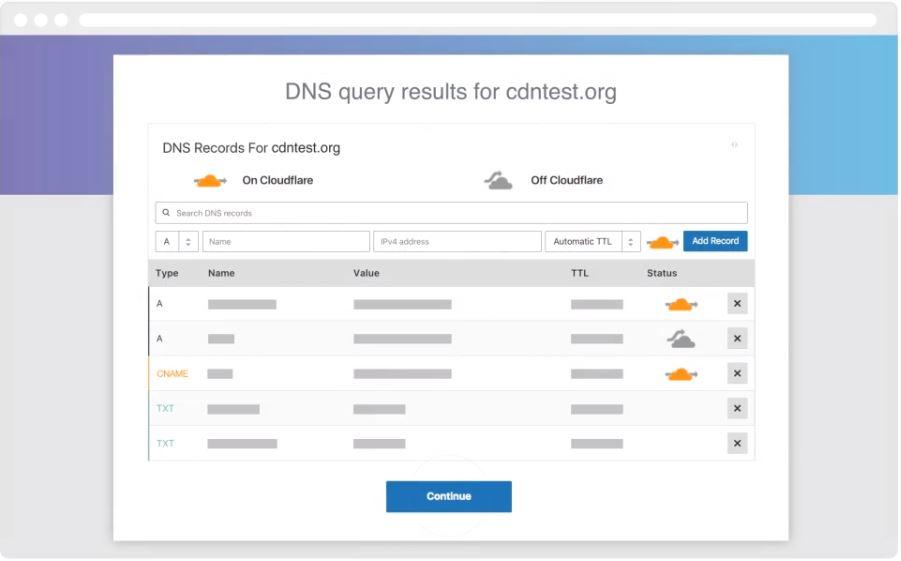This screenshot has width=901, height=561.
Task: Click the small icon at panel top-right corner
Action: (x=734, y=144)
